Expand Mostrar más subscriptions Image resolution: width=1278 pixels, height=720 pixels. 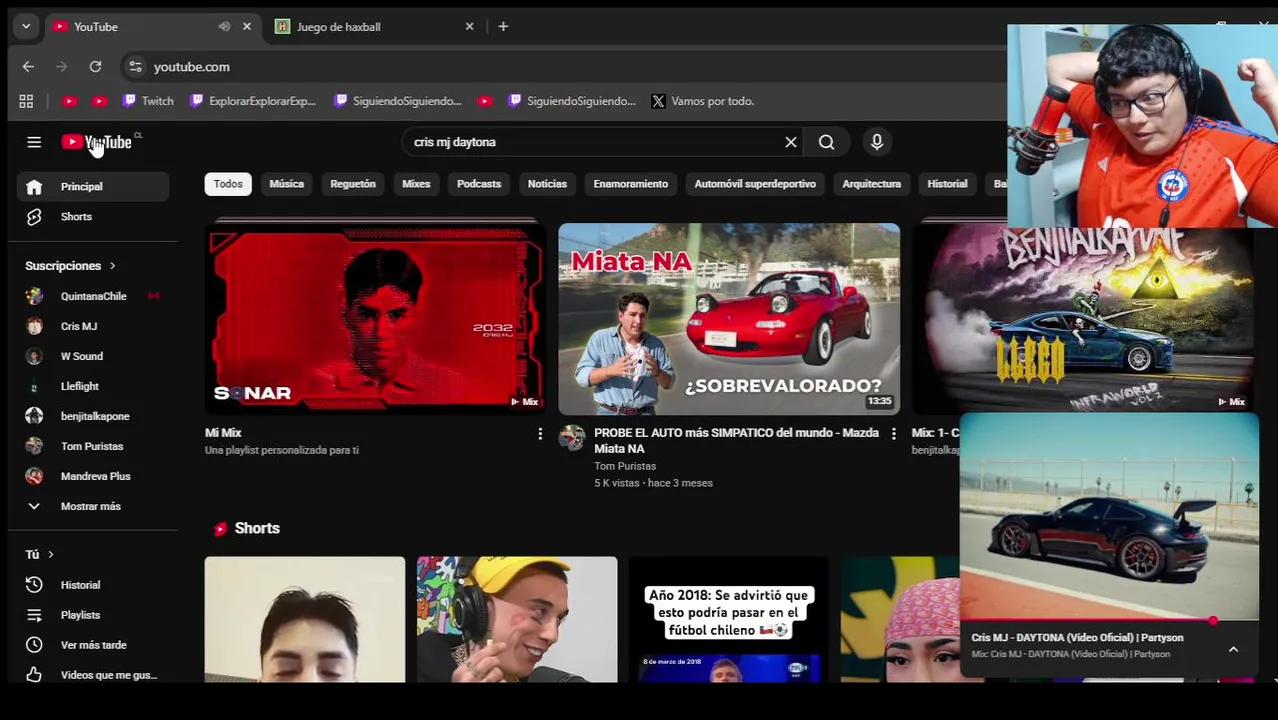tap(93, 506)
